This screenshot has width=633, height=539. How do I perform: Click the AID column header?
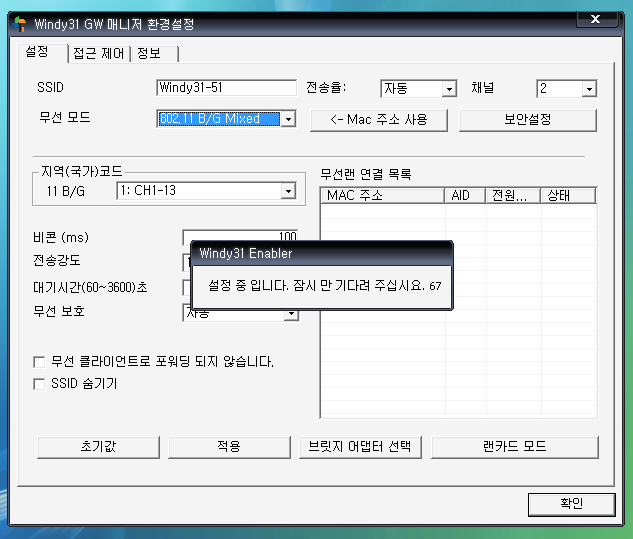465,195
